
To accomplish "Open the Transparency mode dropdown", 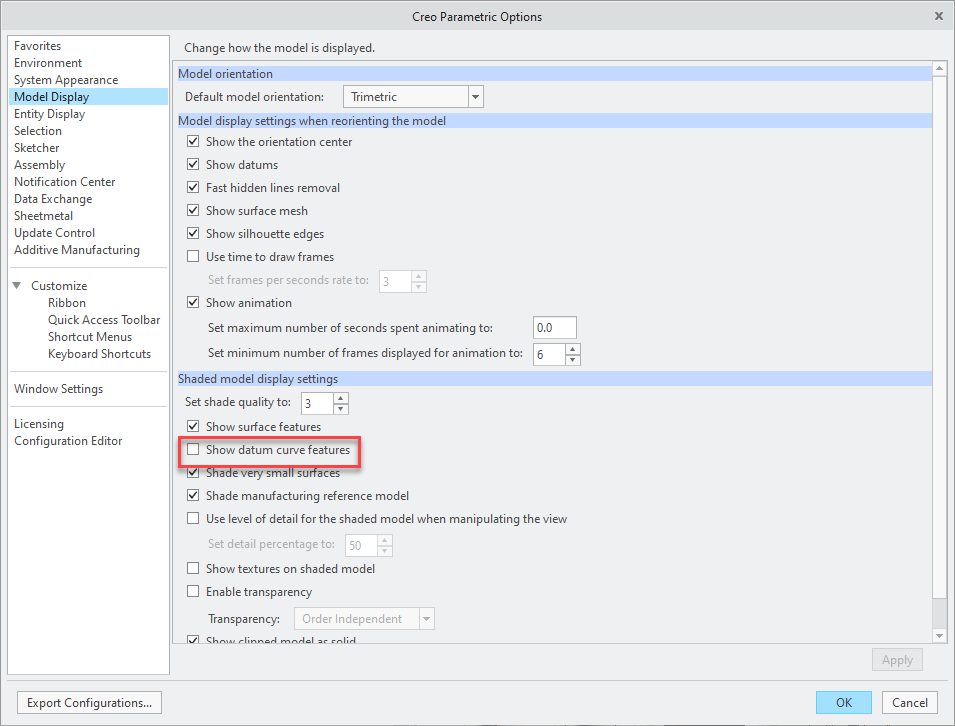I will [427, 618].
